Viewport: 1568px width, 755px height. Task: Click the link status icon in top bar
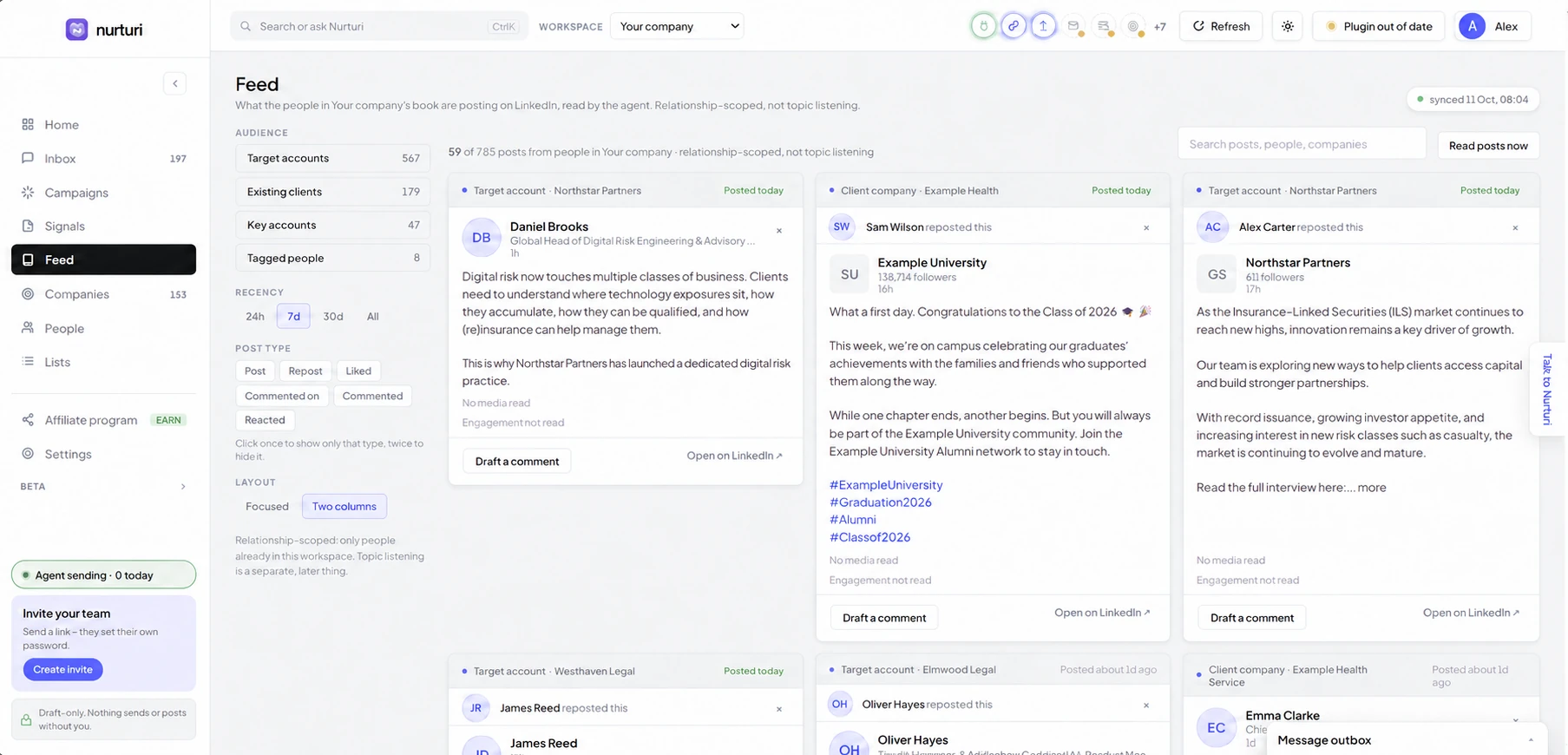(x=1014, y=26)
